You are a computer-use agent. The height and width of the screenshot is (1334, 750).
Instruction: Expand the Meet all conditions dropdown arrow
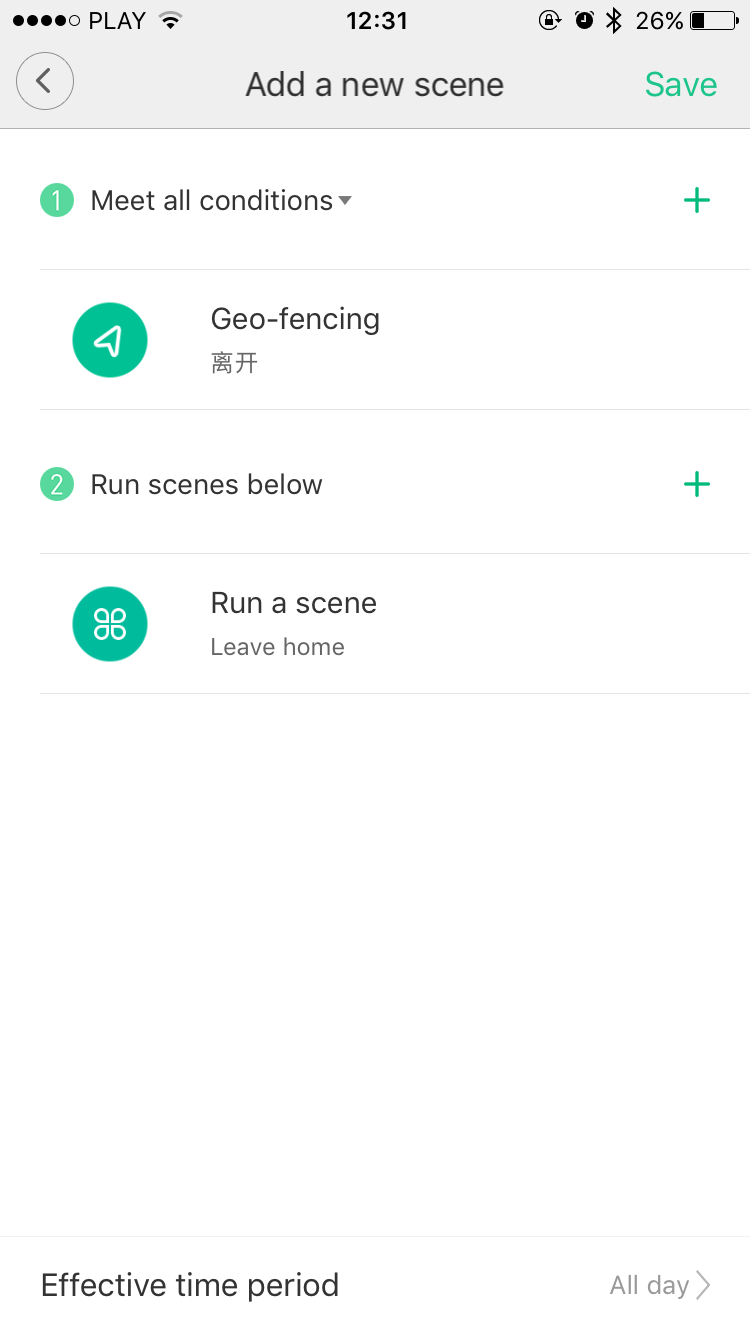(345, 201)
